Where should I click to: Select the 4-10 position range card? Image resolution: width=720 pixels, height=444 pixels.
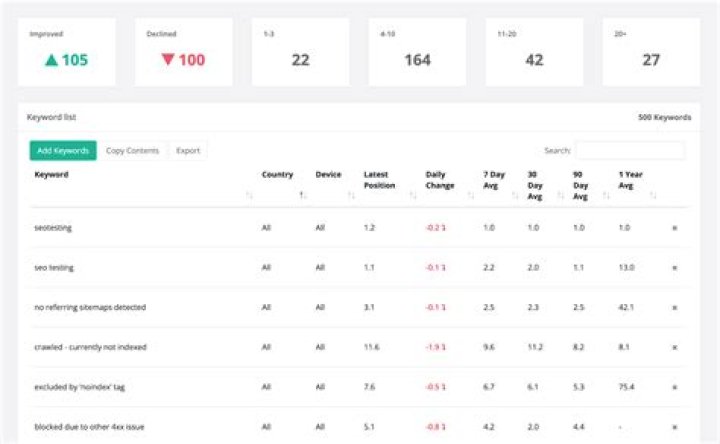(x=417, y=52)
